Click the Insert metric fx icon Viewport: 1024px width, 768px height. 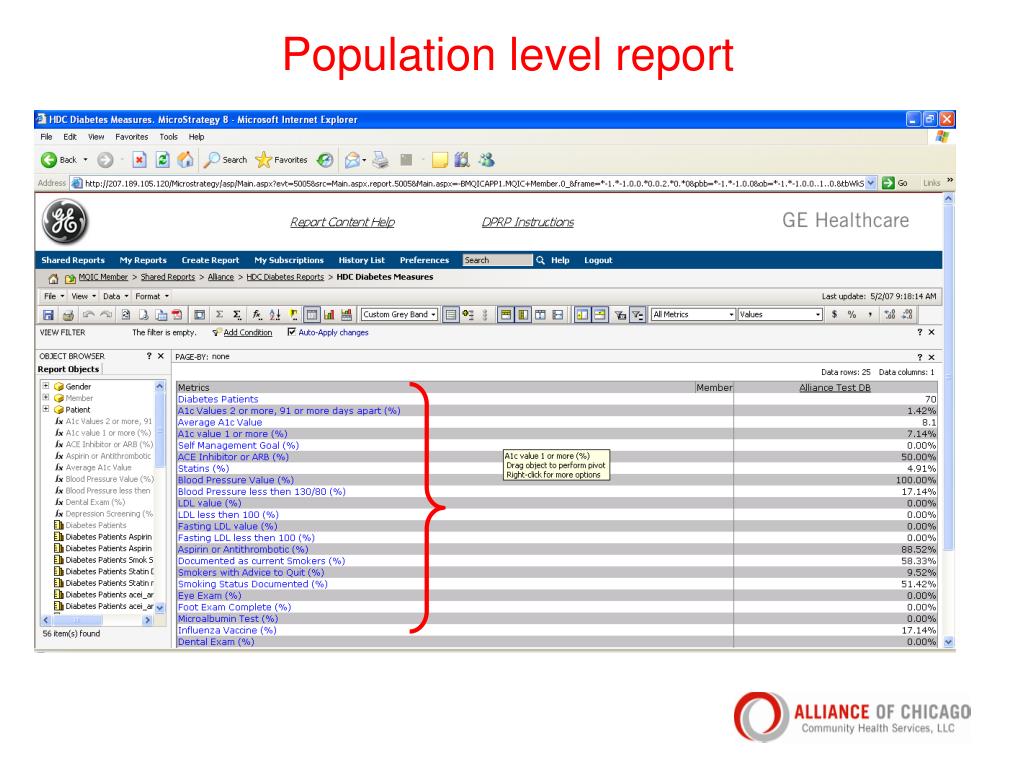[257, 315]
